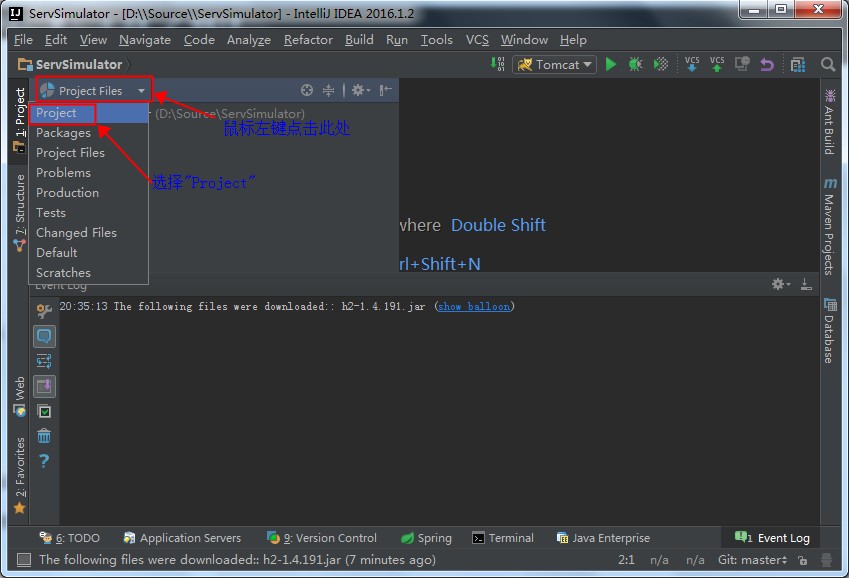
Task: Toggle the Event Log tool window button
Action: click(772, 538)
